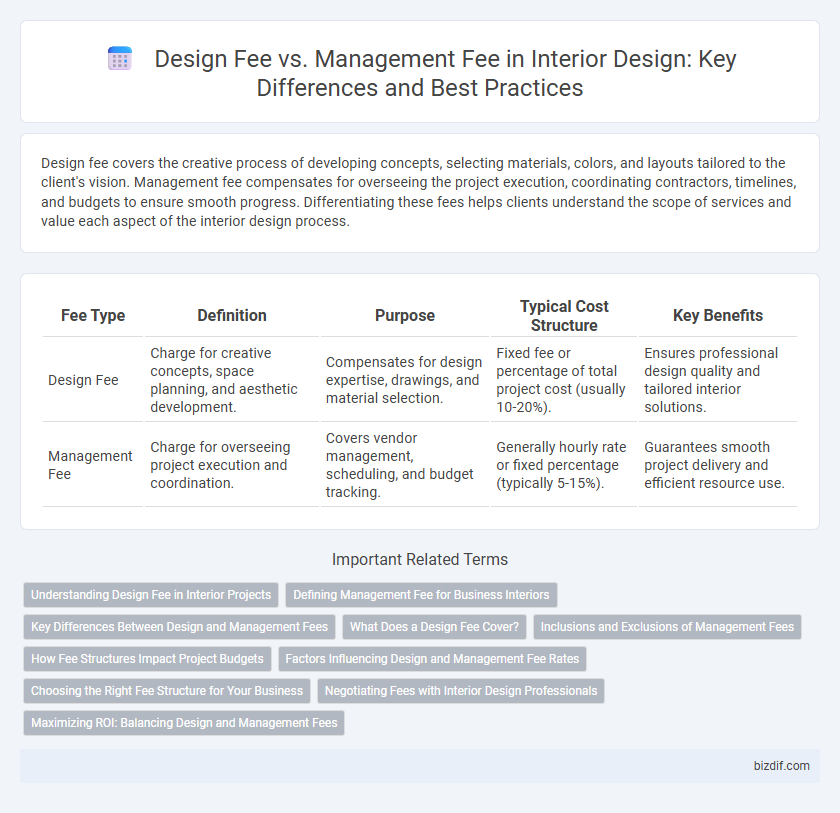
Task: Open 'What Does a Design Fee Cover?' tag
Action: (434, 627)
